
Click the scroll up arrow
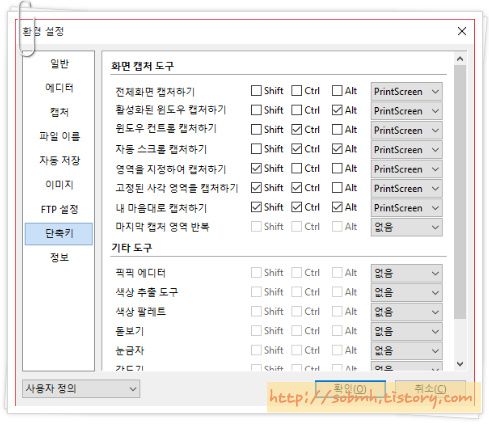(460, 59)
